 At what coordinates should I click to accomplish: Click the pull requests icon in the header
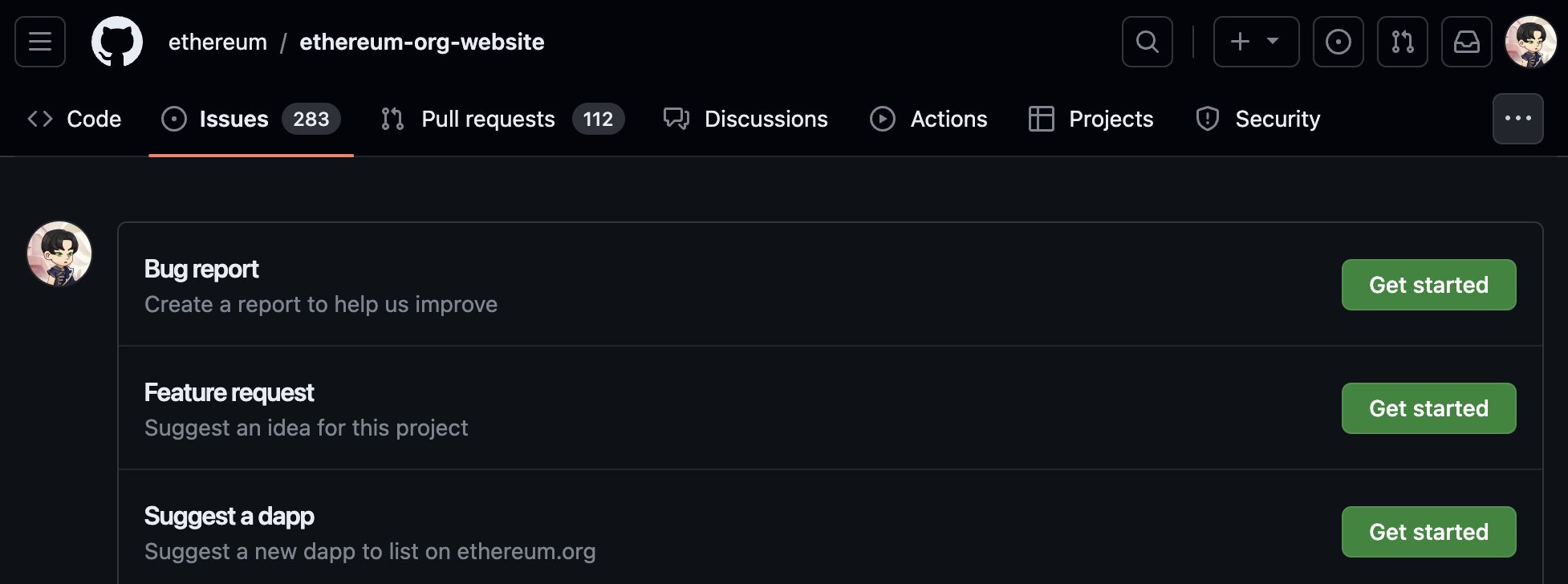click(1403, 42)
